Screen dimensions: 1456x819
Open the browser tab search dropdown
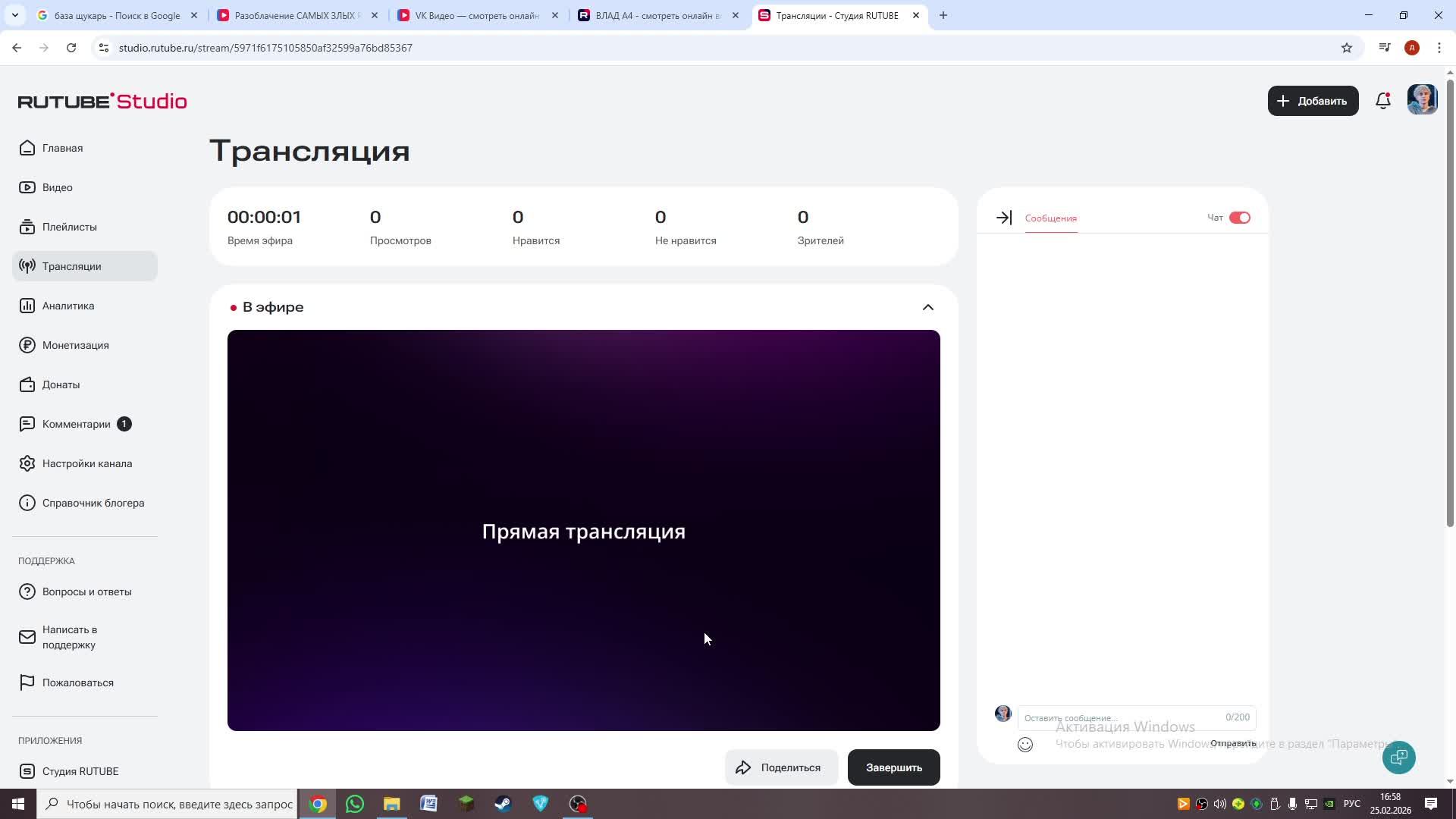(14, 15)
